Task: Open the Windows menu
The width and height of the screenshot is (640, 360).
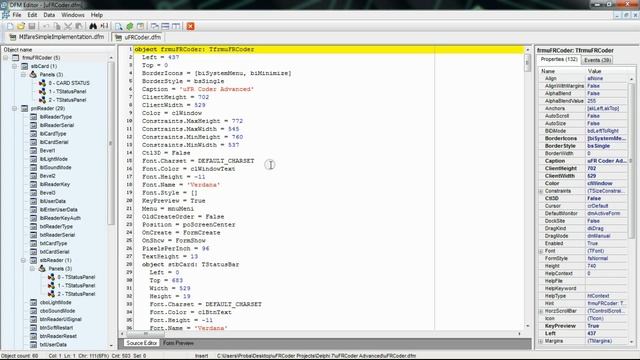Action: click(73, 15)
